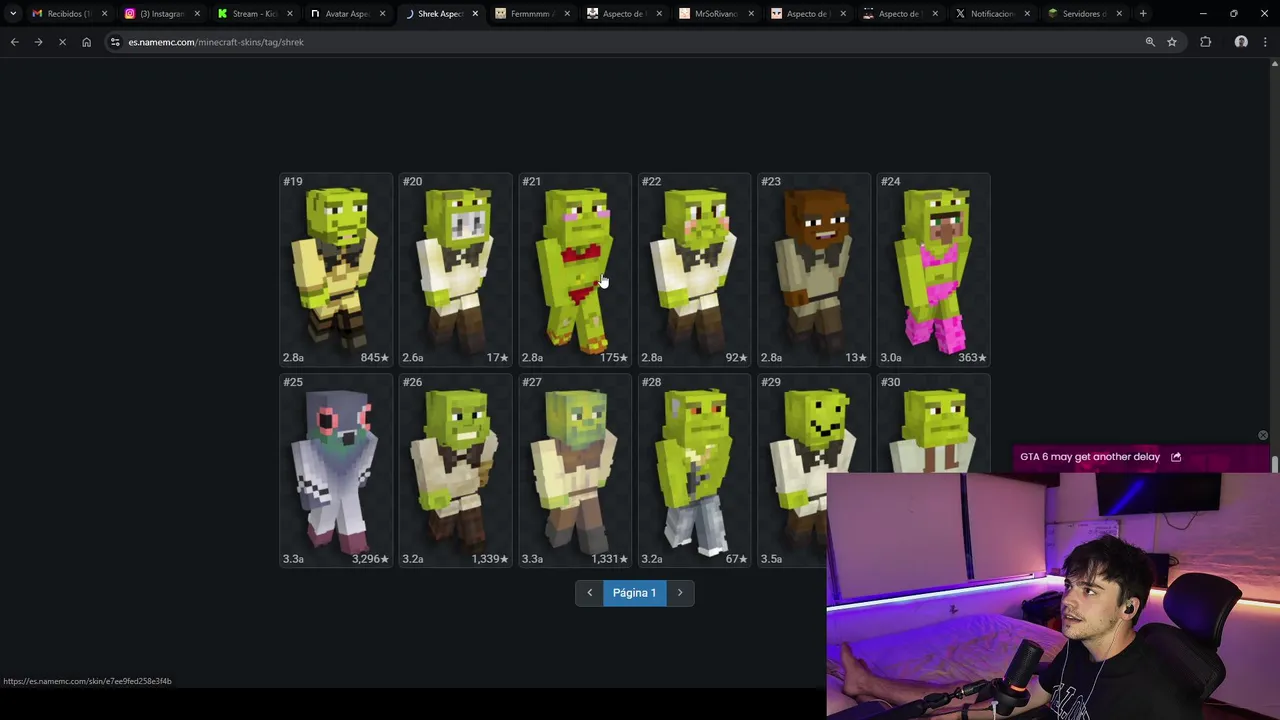Close the GTA 6 notification overlay
This screenshot has width=1280, height=720.
pos(1263,435)
